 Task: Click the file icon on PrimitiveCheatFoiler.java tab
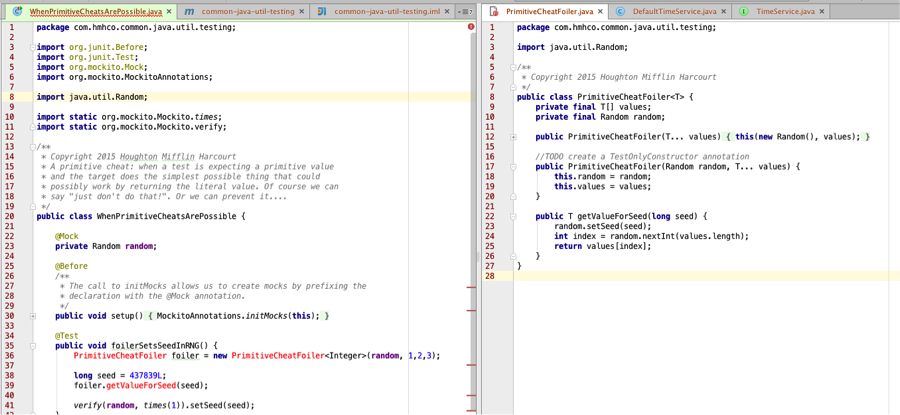click(x=495, y=11)
